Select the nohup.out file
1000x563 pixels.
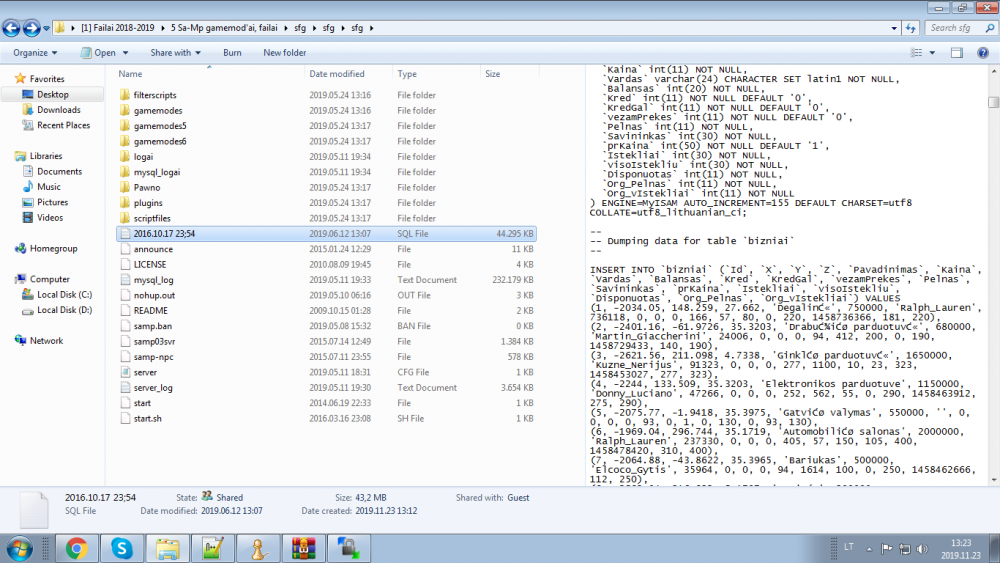coord(154,295)
